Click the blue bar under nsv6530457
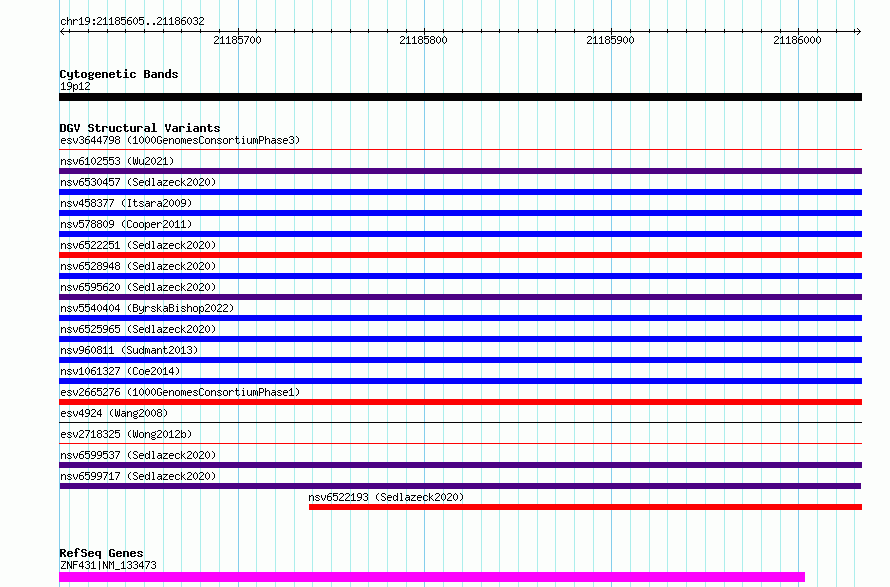The image size is (890, 587). pos(460,192)
